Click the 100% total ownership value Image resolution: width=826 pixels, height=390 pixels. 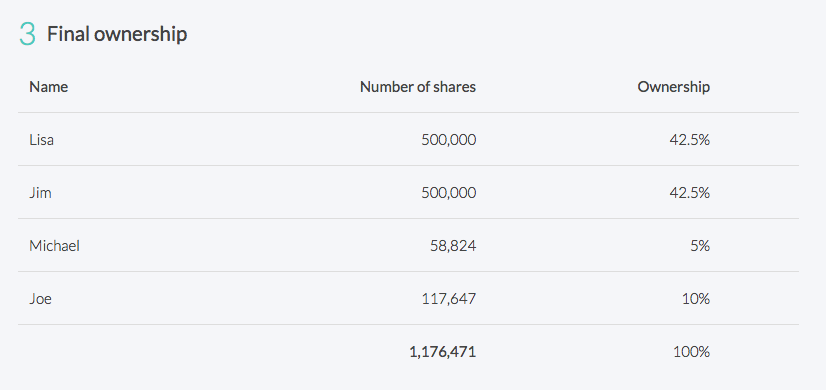[x=691, y=352]
